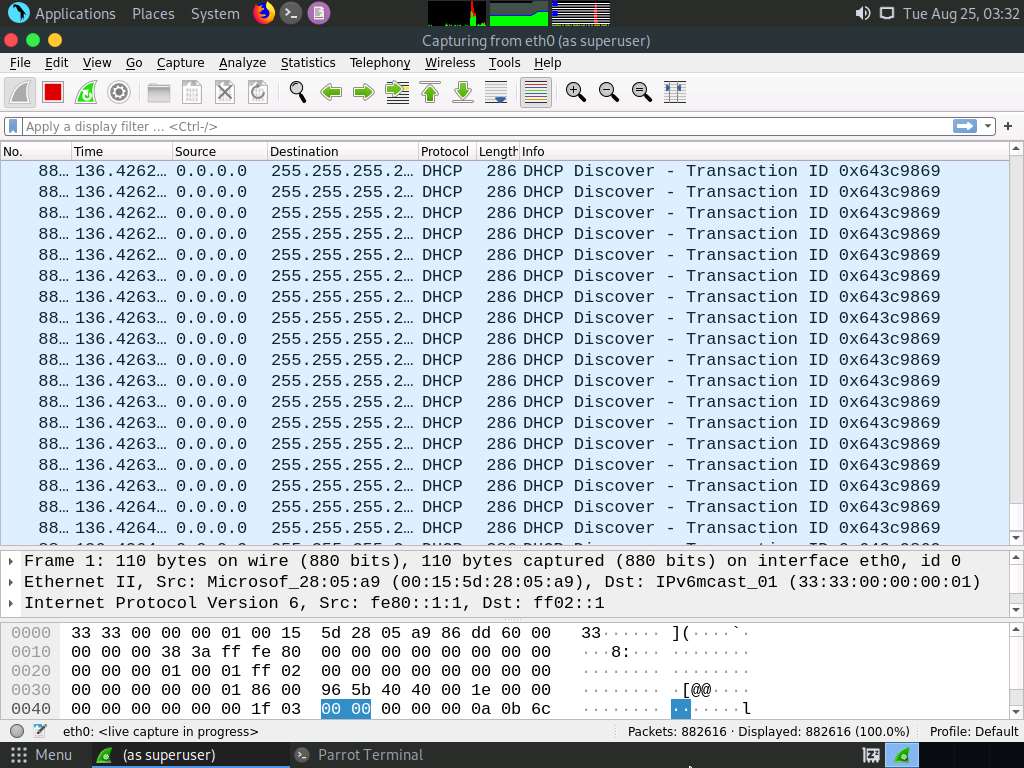
Task: Close this capture file icon
Action: 225,92
